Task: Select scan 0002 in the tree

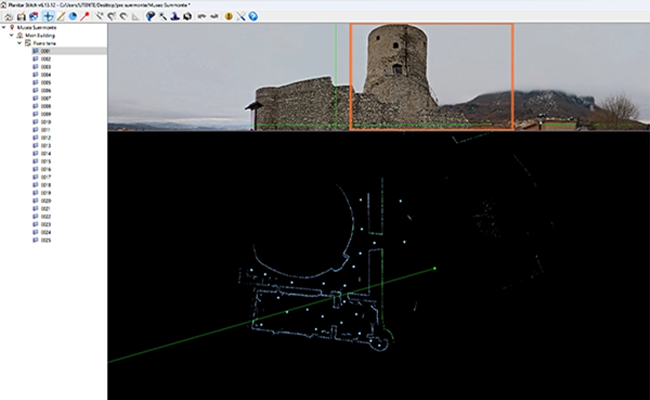Action: (x=46, y=59)
